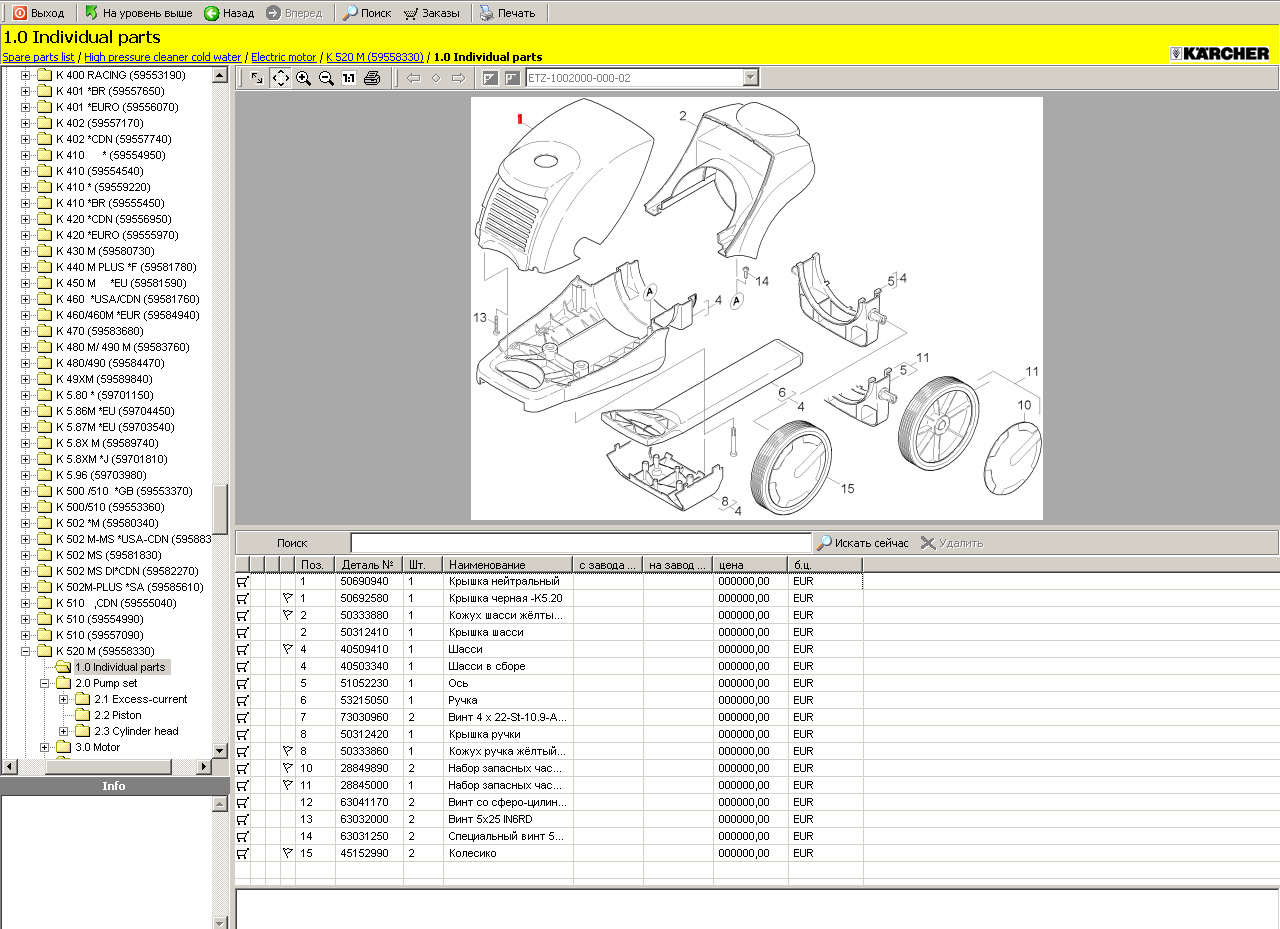The width and height of the screenshot is (1280, 929).
Task: Open High pressure cleaner cold water breadcrumb
Action: (x=162, y=57)
